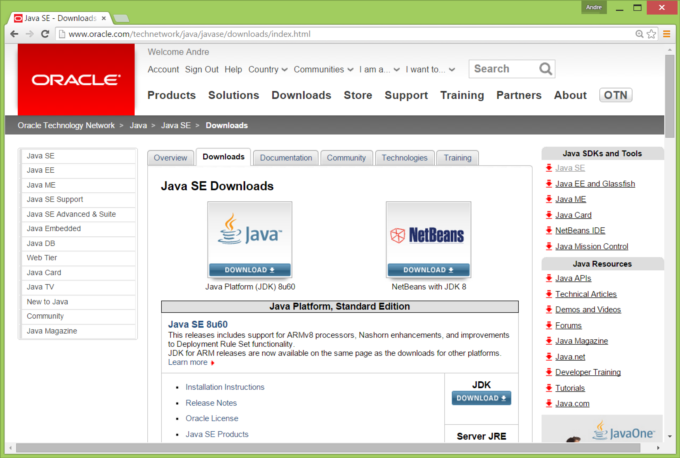Click the red arrow beside Java EE and Glassfish

click(549, 183)
